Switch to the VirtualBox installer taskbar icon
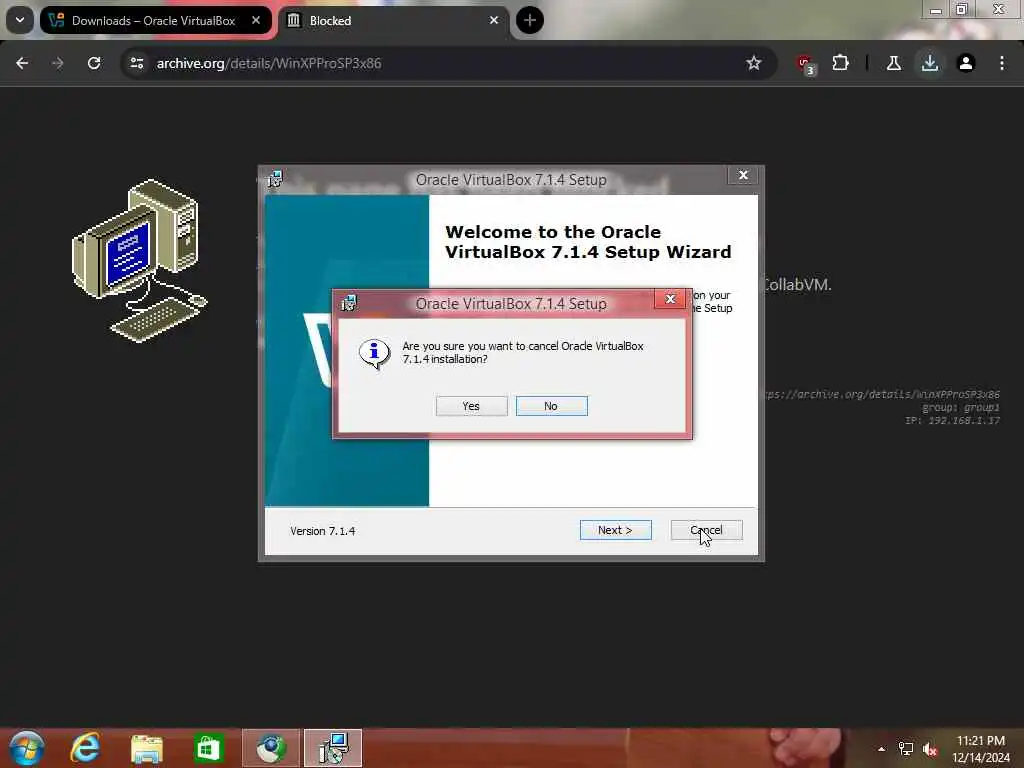 (x=333, y=748)
